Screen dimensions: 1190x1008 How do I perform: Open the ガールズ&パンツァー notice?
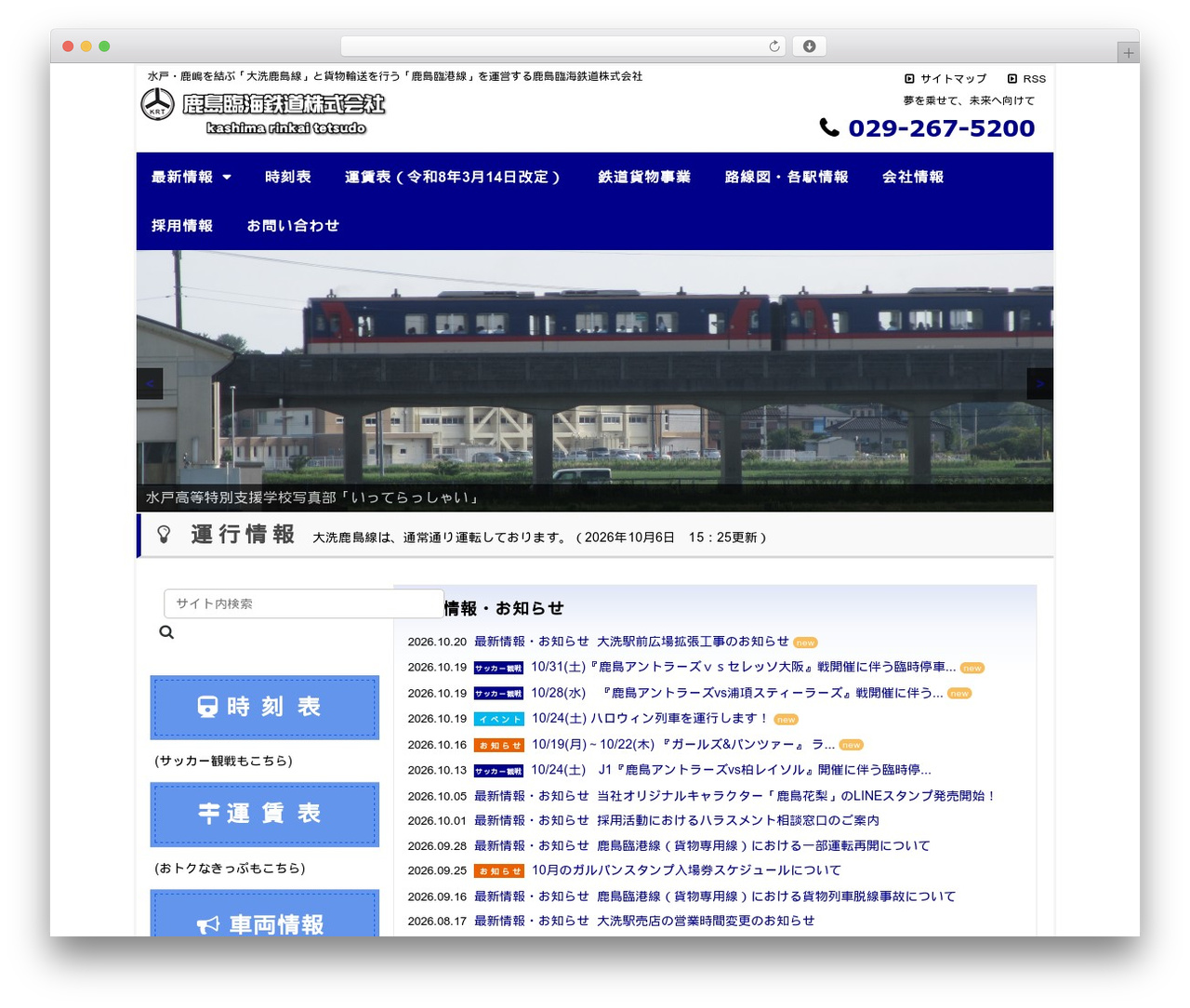pyautogui.click(x=683, y=744)
